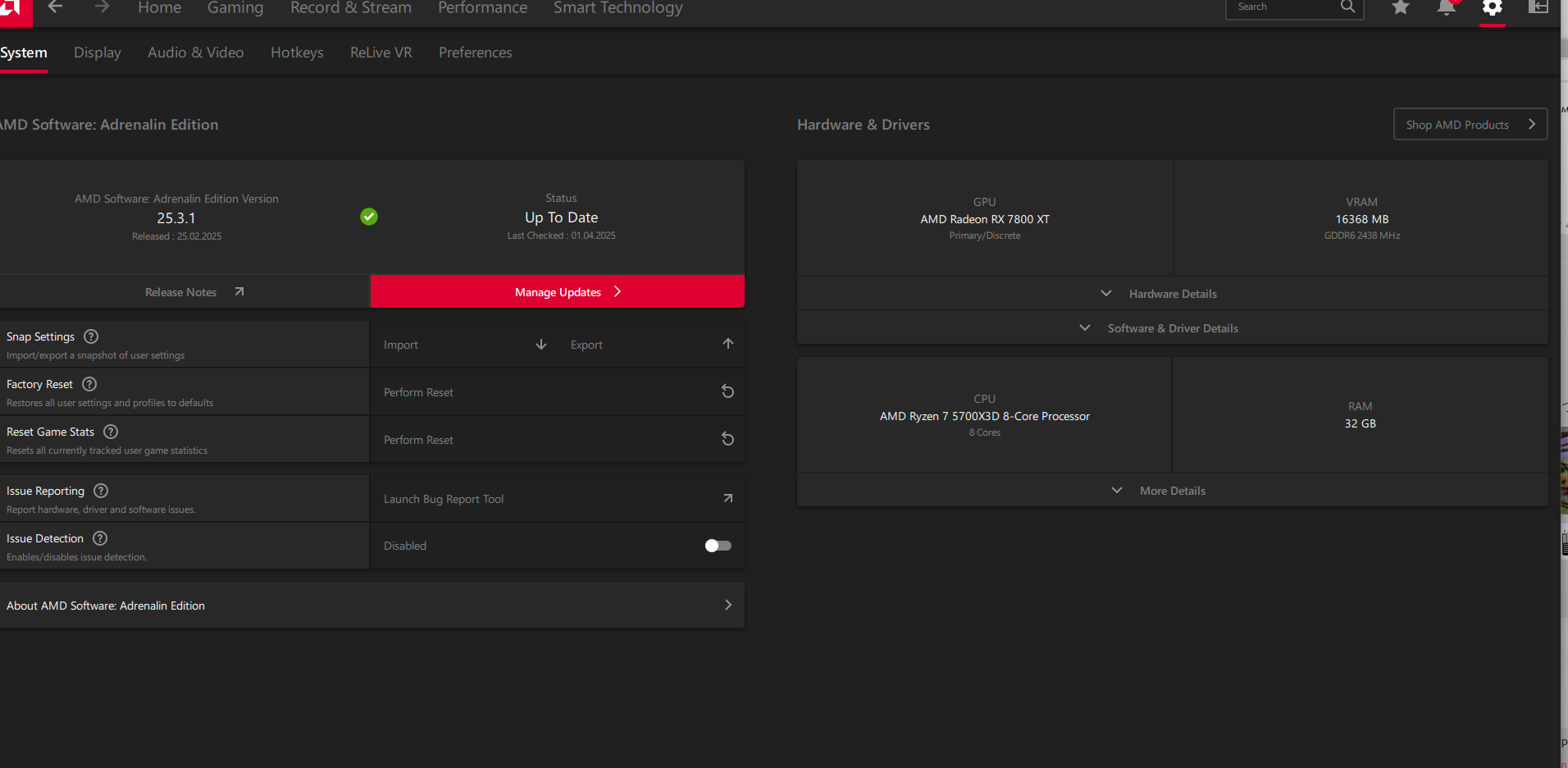This screenshot has width=1568, height=768.
Task: Show help for Factory Reset
Action: point(89,384)
